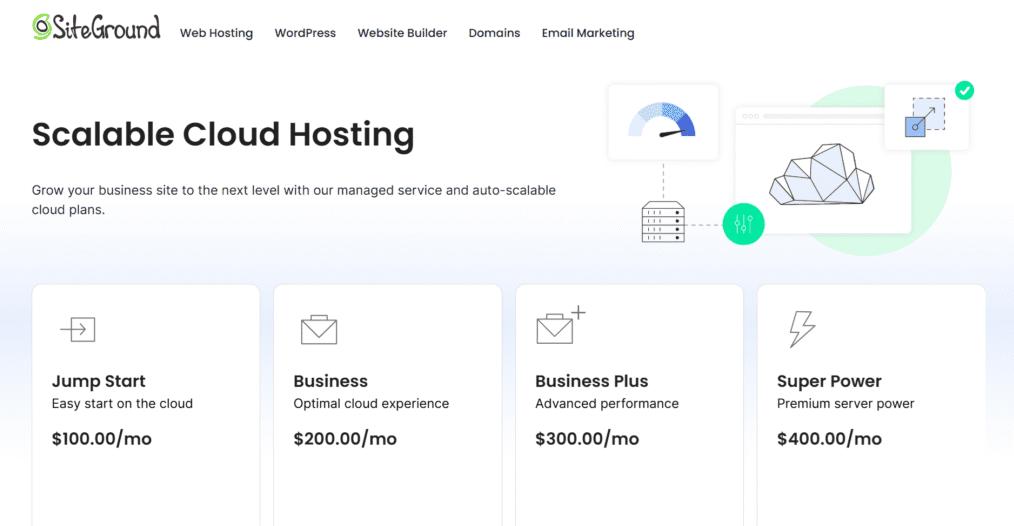Click 'Premium server power' subtitle
The width and height of the screenshot is (1014, 526).
pyautogui.click(x=845, y=404)
